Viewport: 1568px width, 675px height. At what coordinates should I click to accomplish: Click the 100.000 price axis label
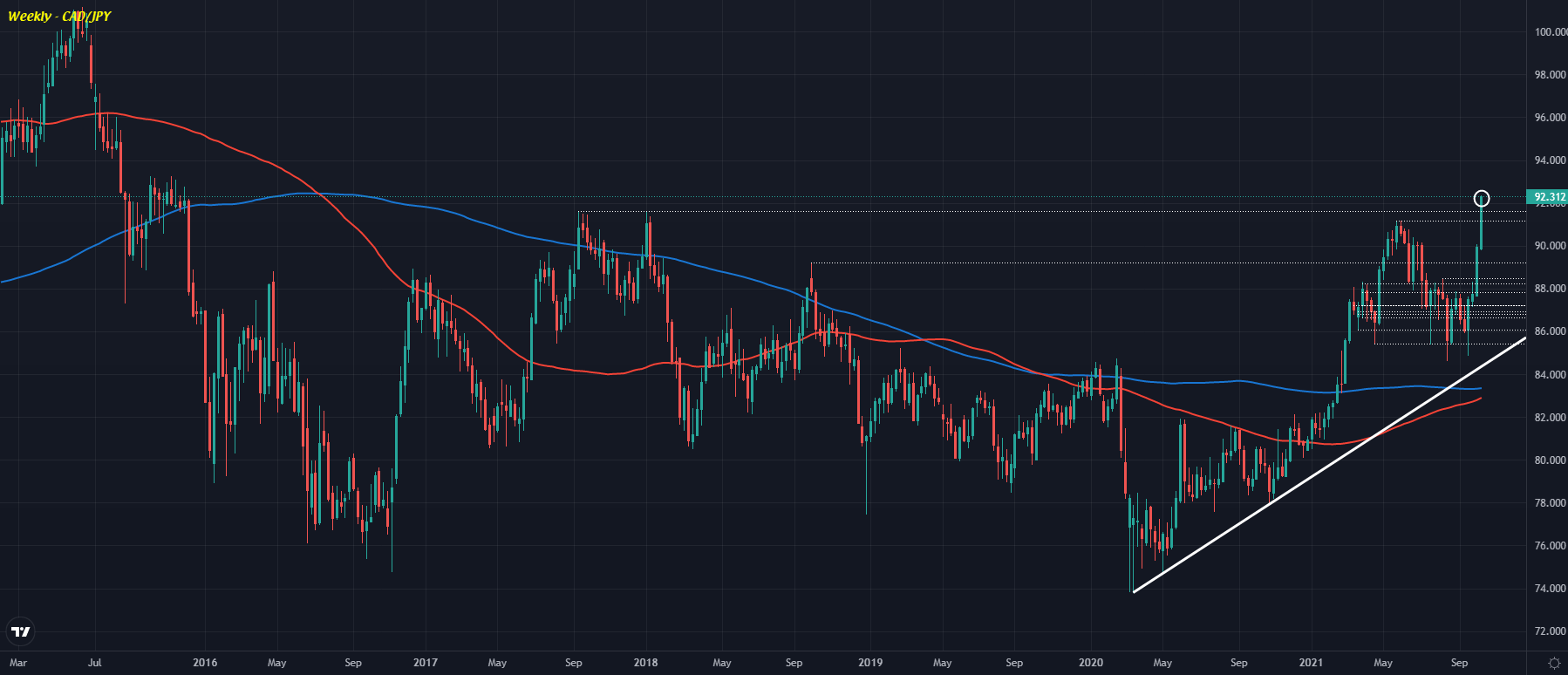click(1551, 32)
